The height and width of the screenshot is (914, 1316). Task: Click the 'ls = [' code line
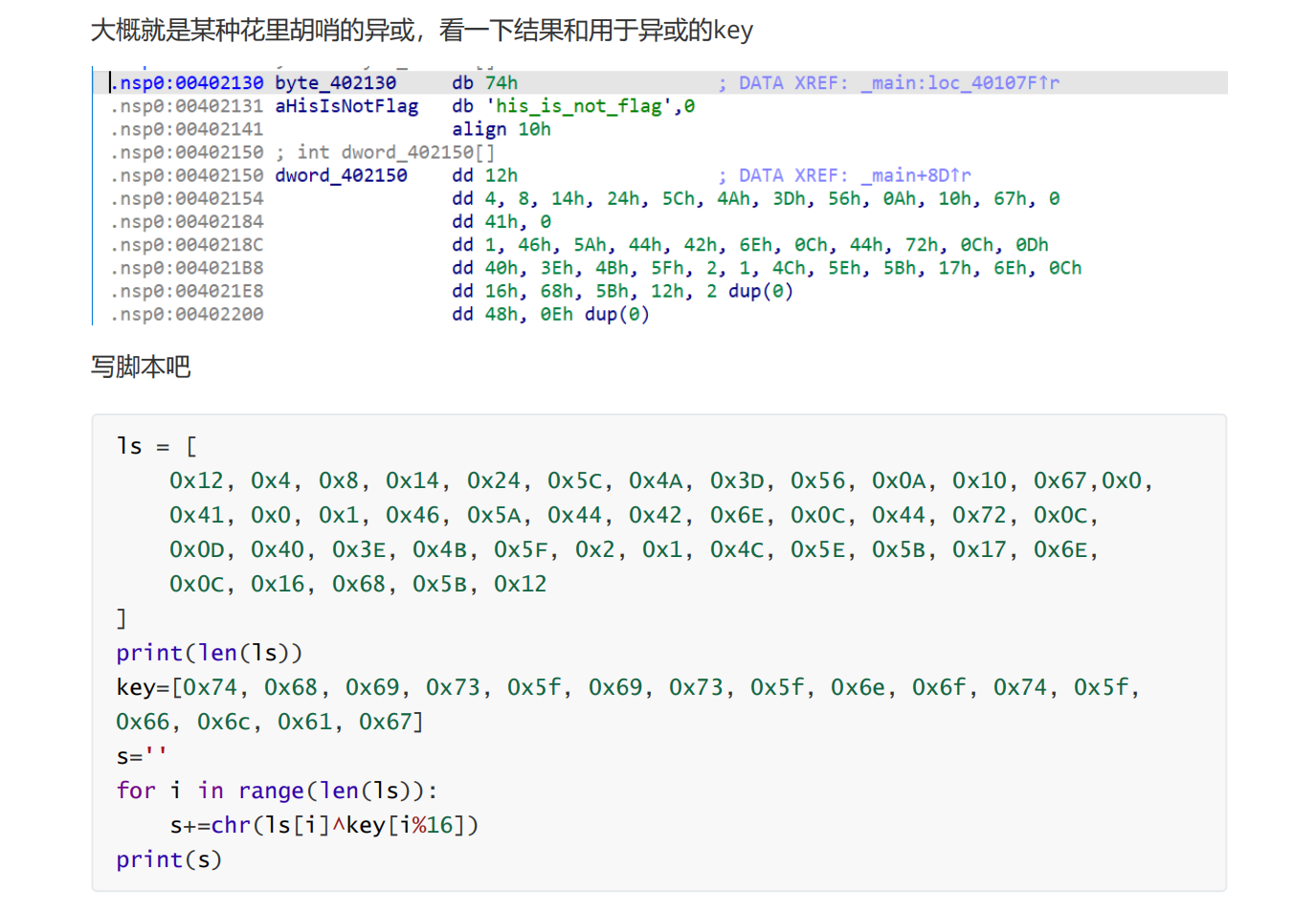tap(157, 446)
